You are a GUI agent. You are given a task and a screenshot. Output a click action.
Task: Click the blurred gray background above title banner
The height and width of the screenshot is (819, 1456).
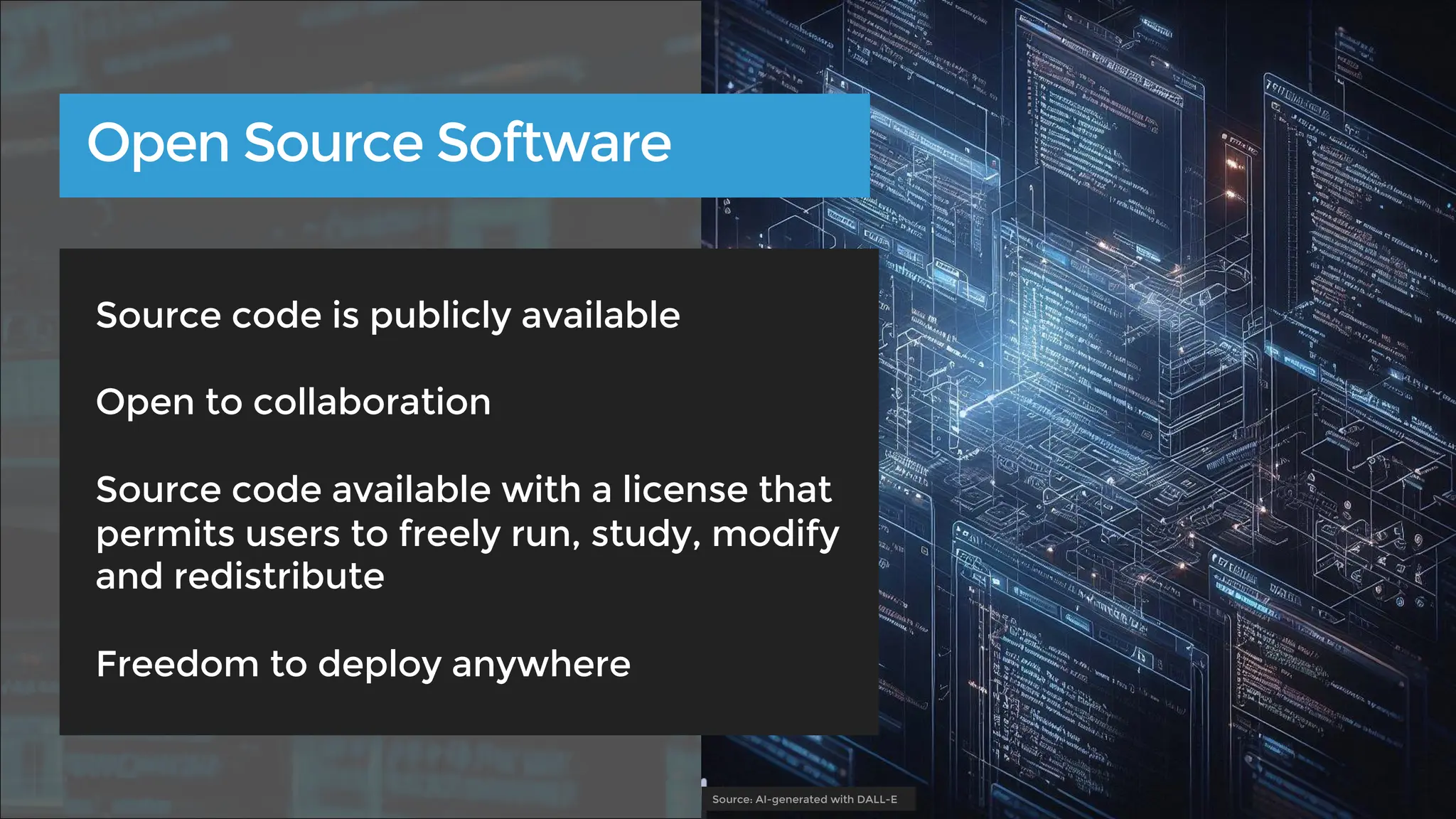coord(355,46)
